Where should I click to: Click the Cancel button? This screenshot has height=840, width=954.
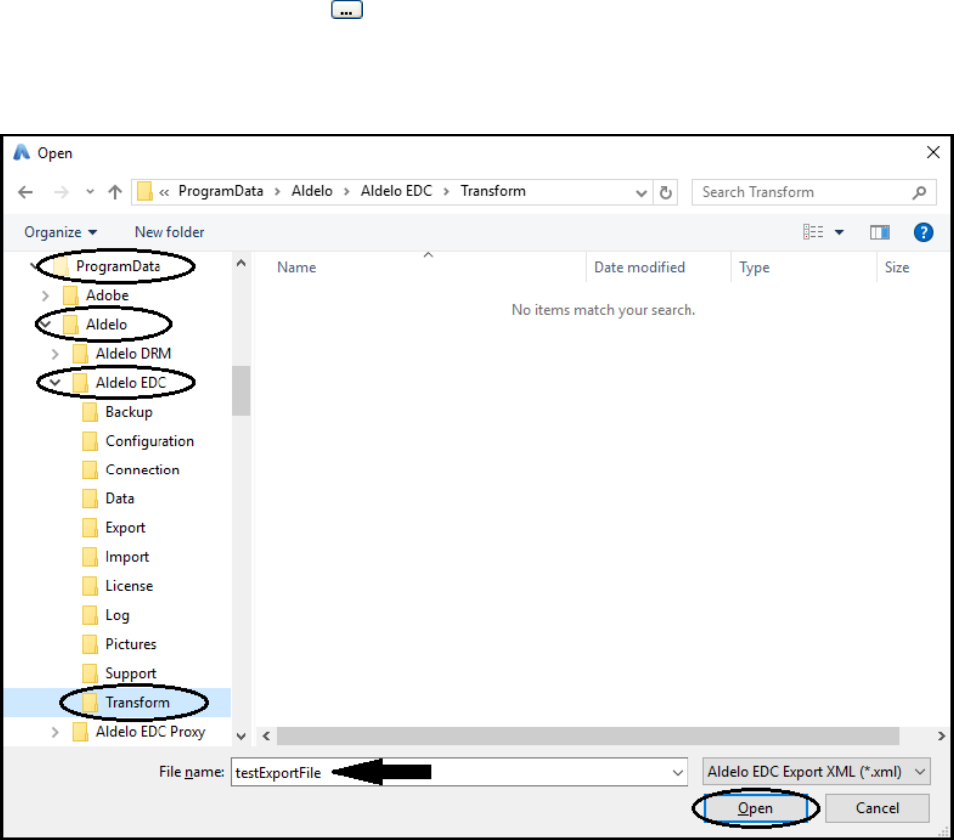tap(877, 808)
